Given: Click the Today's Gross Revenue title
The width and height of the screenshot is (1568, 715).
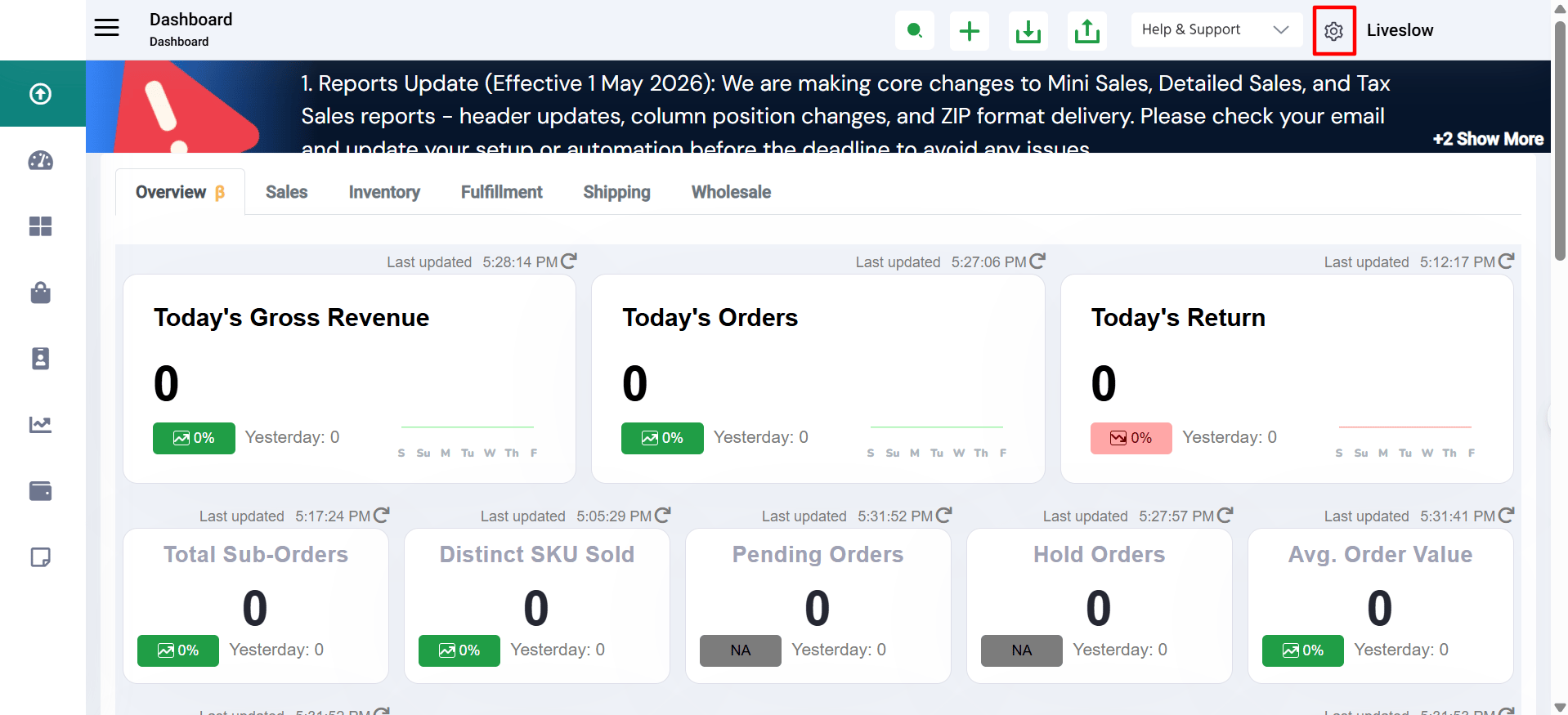Looking at the screenshot, I should click(x=291, y=318).
